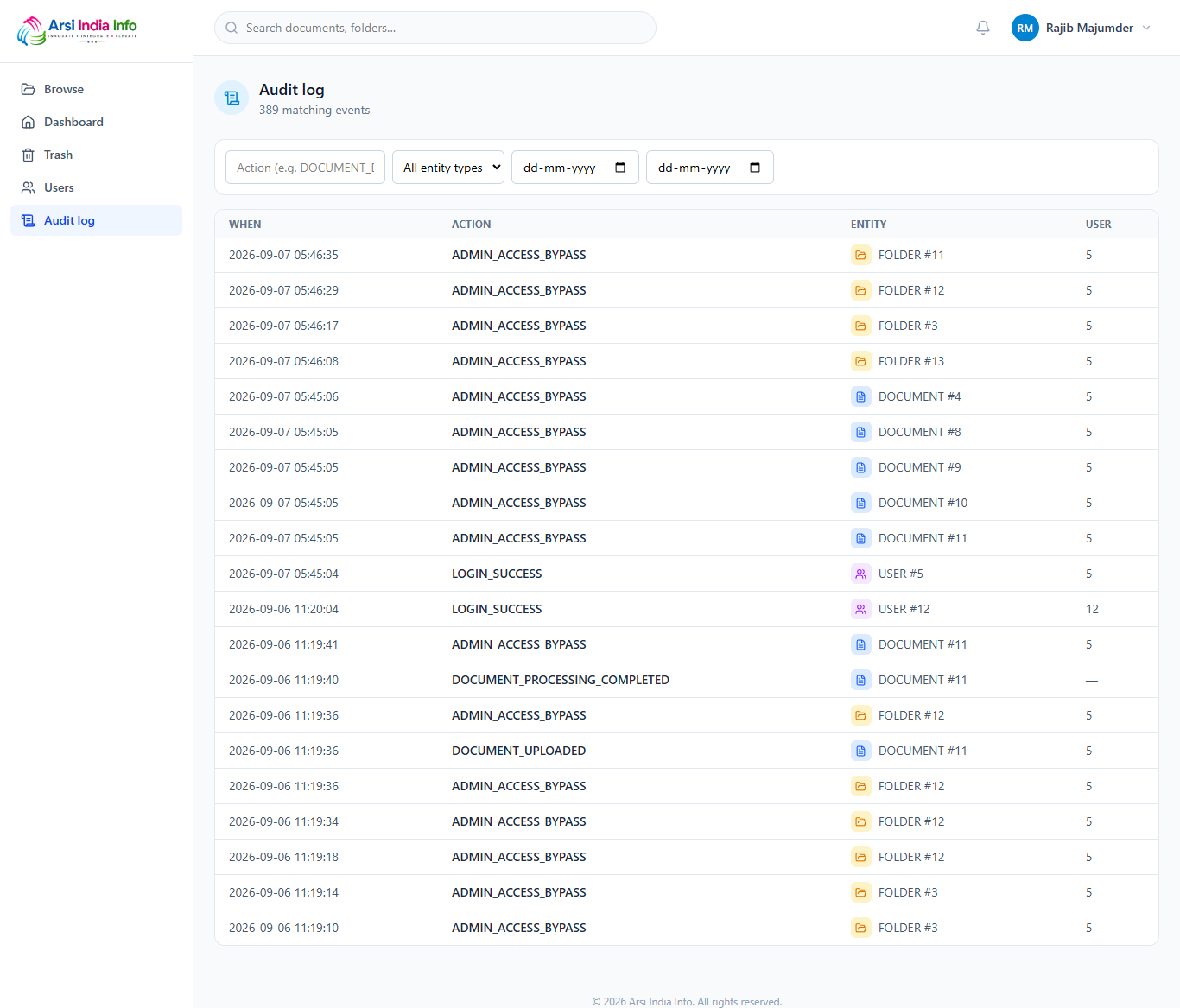The height and width of the screenshot is (1008, 1180).
Task: Click DOCUMENT_UPLOADED action text
Action: [x=518, y=751]
